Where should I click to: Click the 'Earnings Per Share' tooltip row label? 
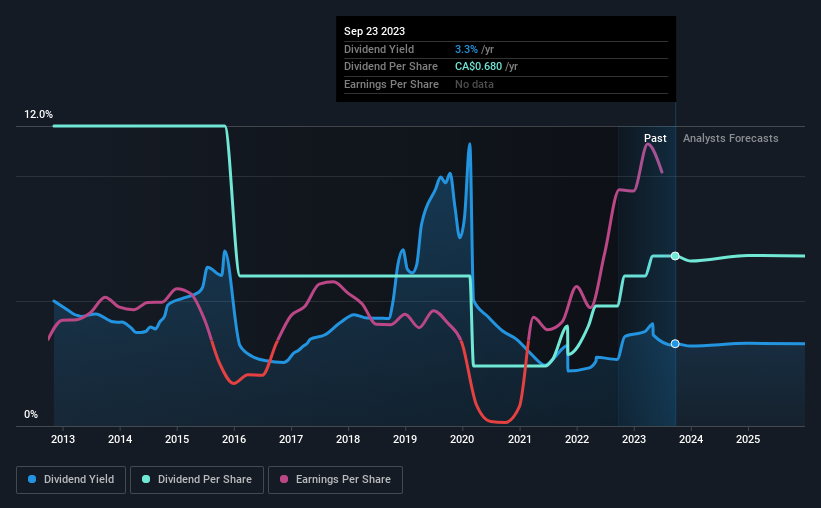(391, 84)
